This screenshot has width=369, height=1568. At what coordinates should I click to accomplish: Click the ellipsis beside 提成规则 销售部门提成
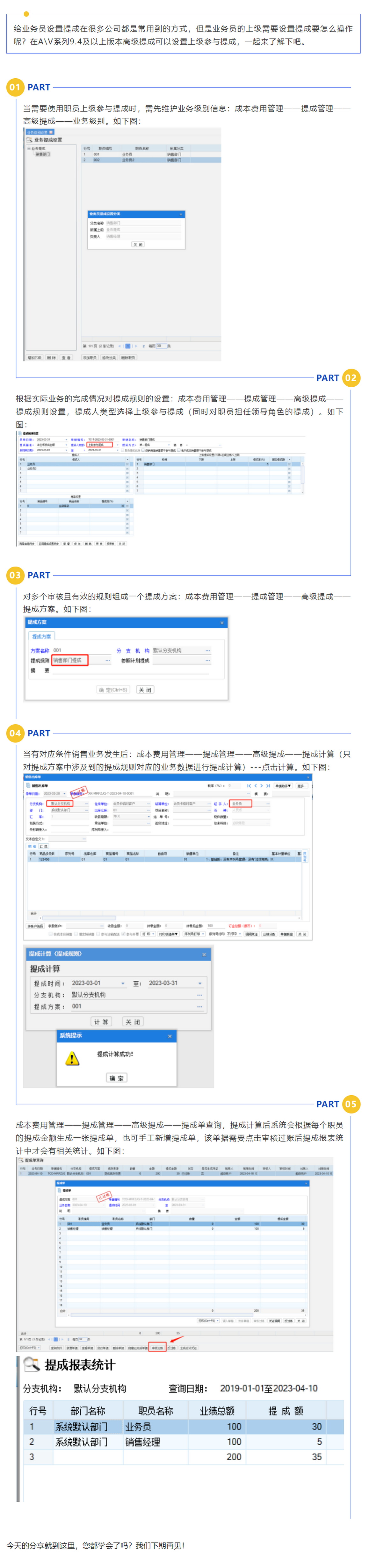tap(108, 661)
